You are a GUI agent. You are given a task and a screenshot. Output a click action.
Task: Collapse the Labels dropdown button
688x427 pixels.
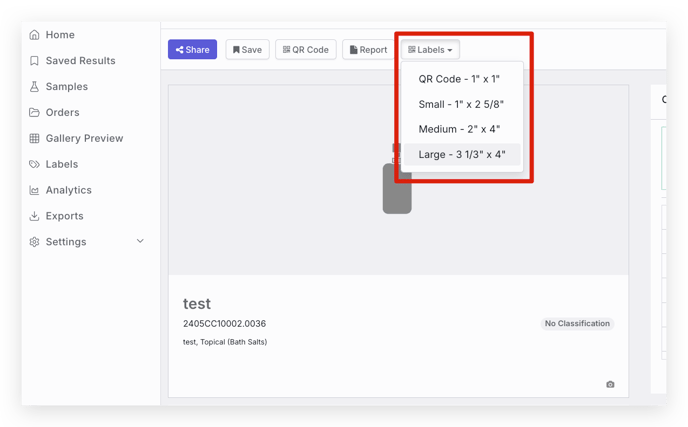click(x=430, y=50)
